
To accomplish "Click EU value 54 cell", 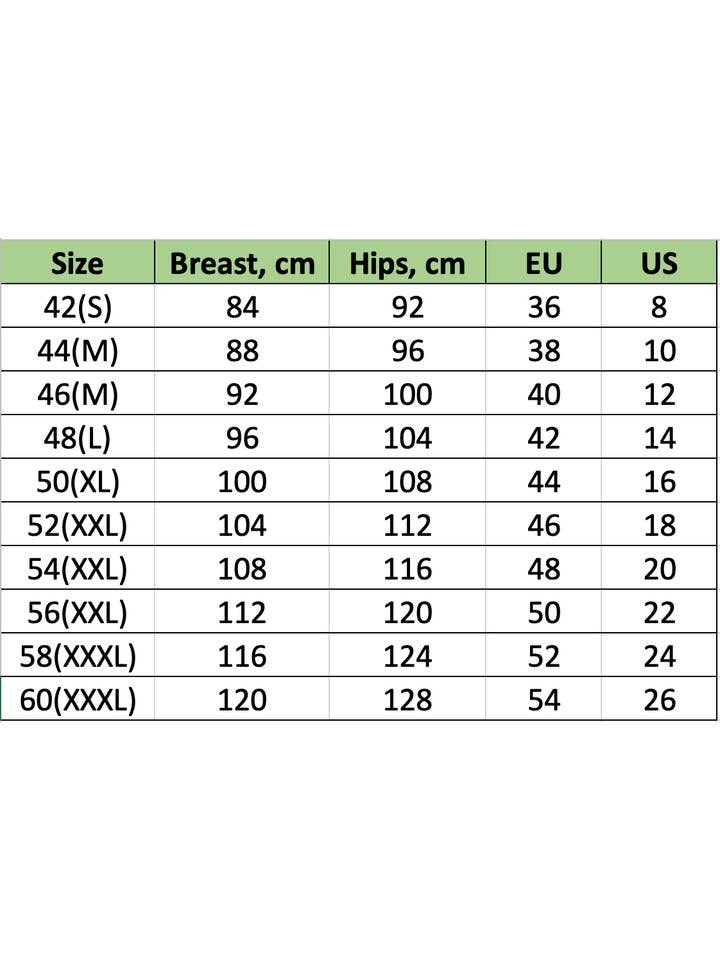I will [x=544, y=699].
